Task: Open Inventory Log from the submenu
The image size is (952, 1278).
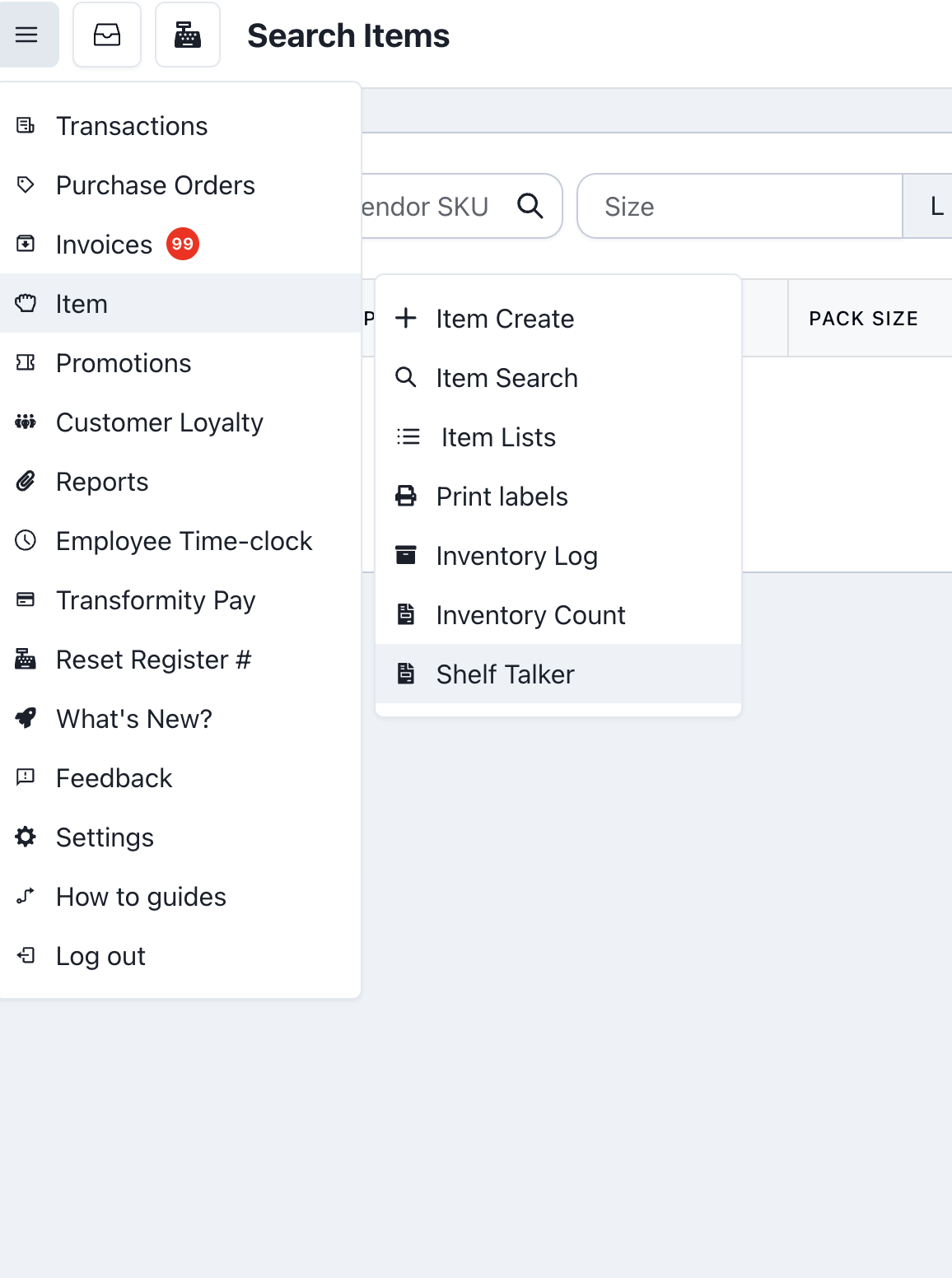Action: (516, 556)
